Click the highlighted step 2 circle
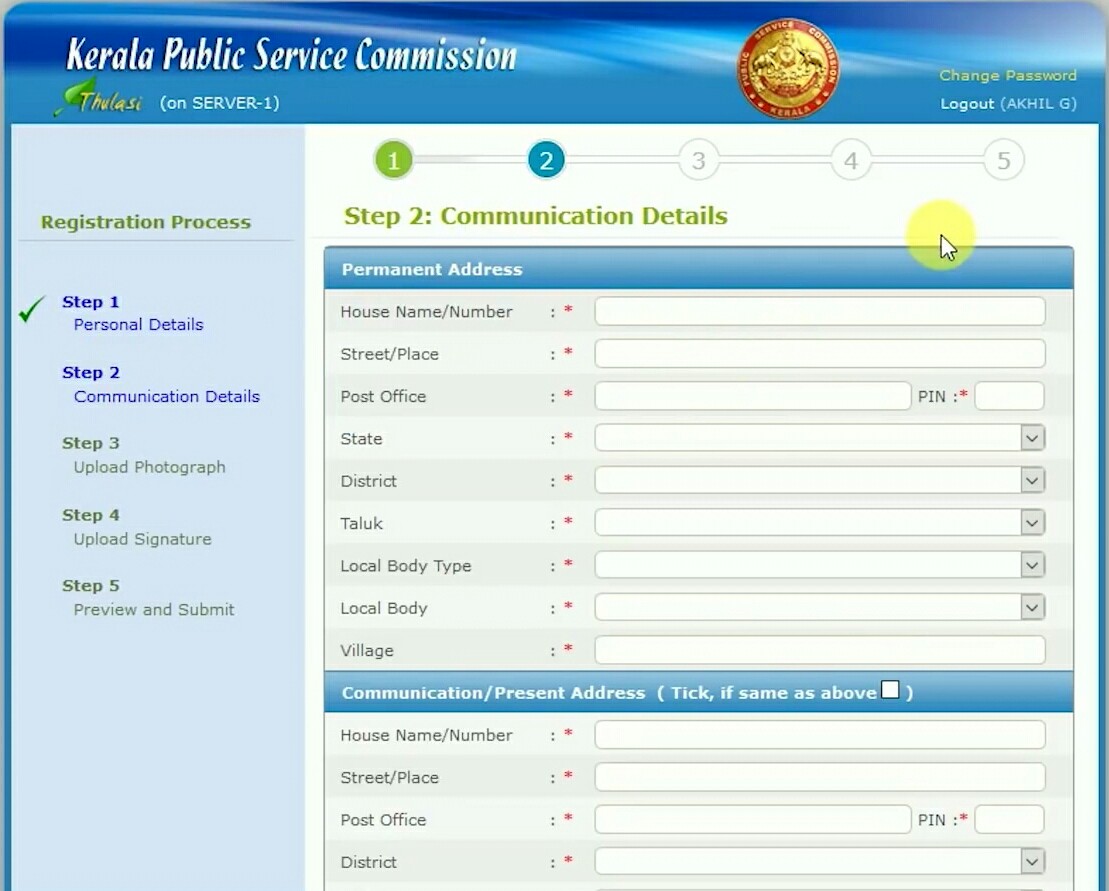 [545, 159]
